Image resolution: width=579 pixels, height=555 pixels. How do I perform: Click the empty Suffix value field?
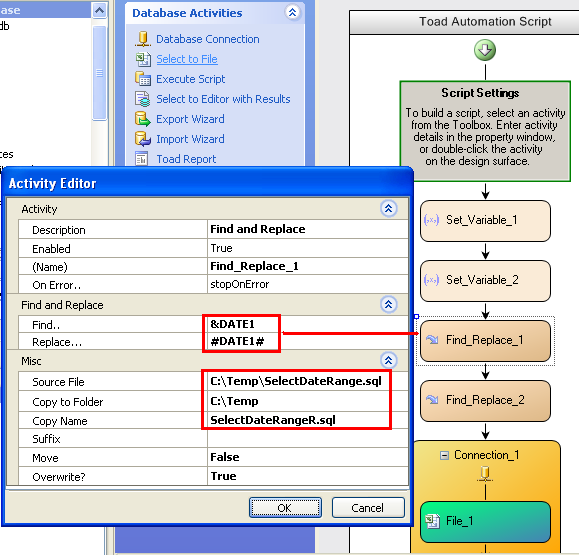(308, 438)
